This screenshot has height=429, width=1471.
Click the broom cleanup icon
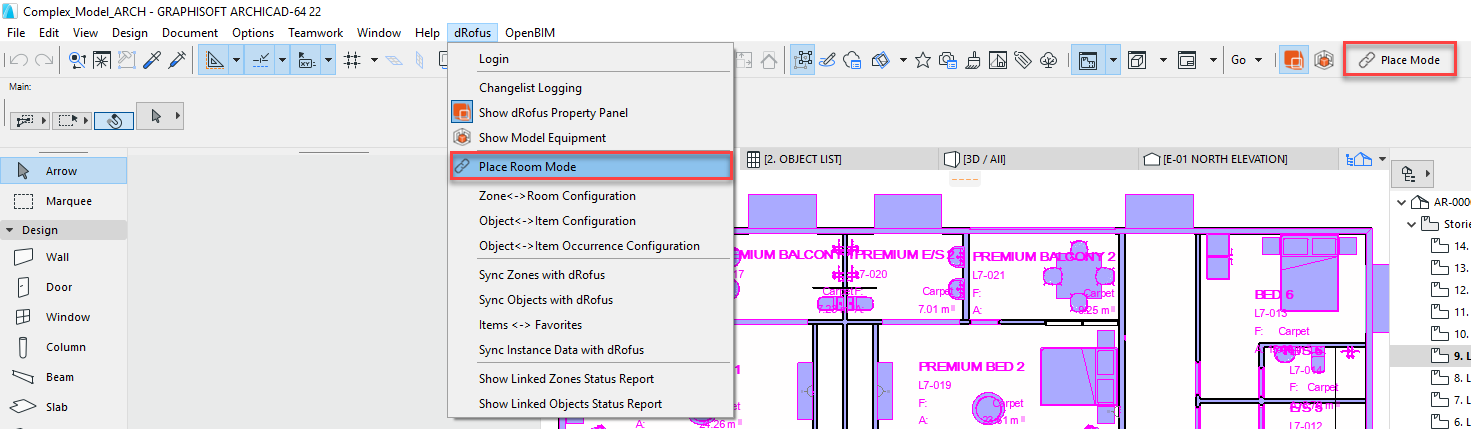click(x=973, y=60)
